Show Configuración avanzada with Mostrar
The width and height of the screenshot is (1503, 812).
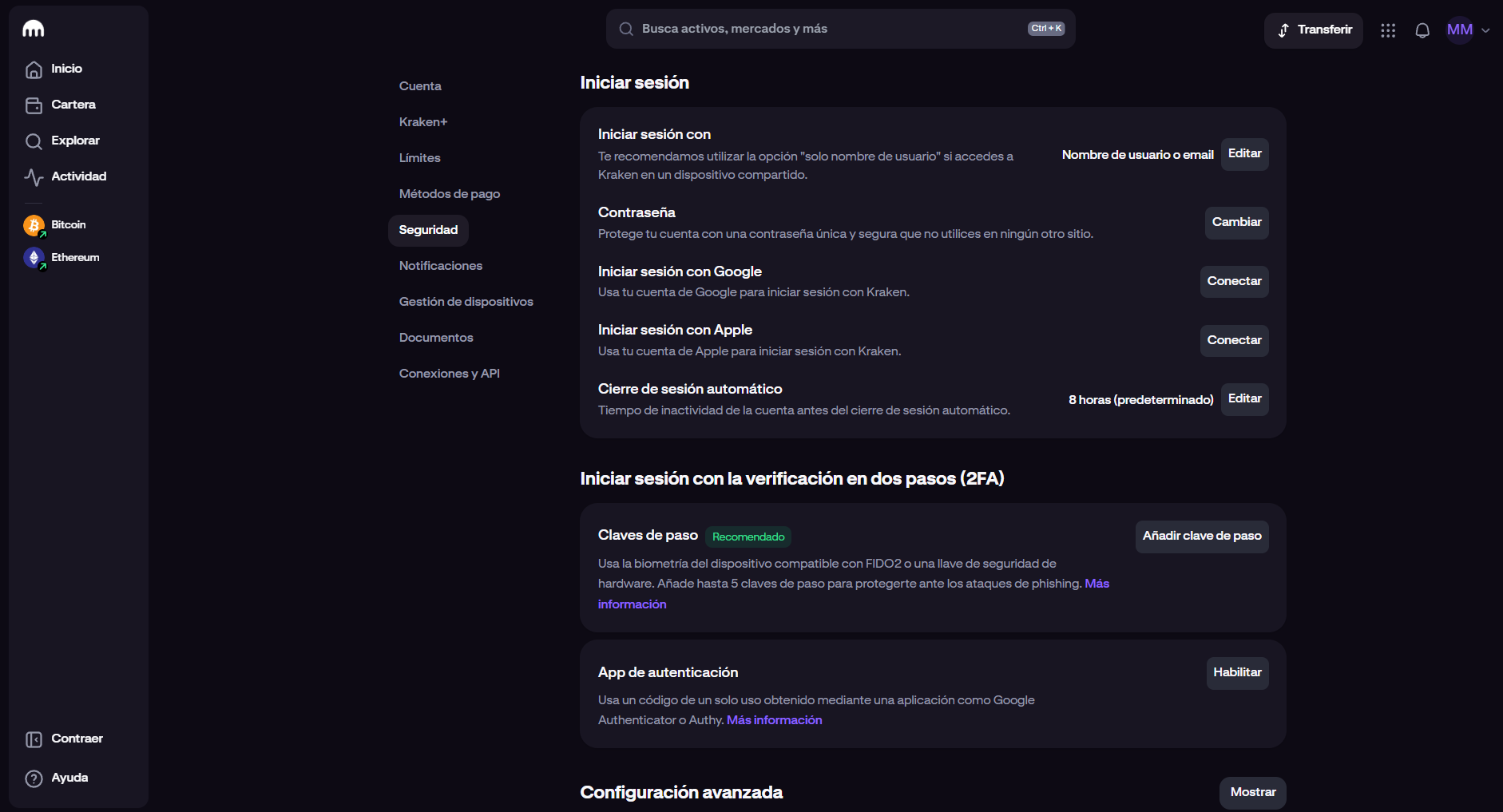(x=1252, y=793)
